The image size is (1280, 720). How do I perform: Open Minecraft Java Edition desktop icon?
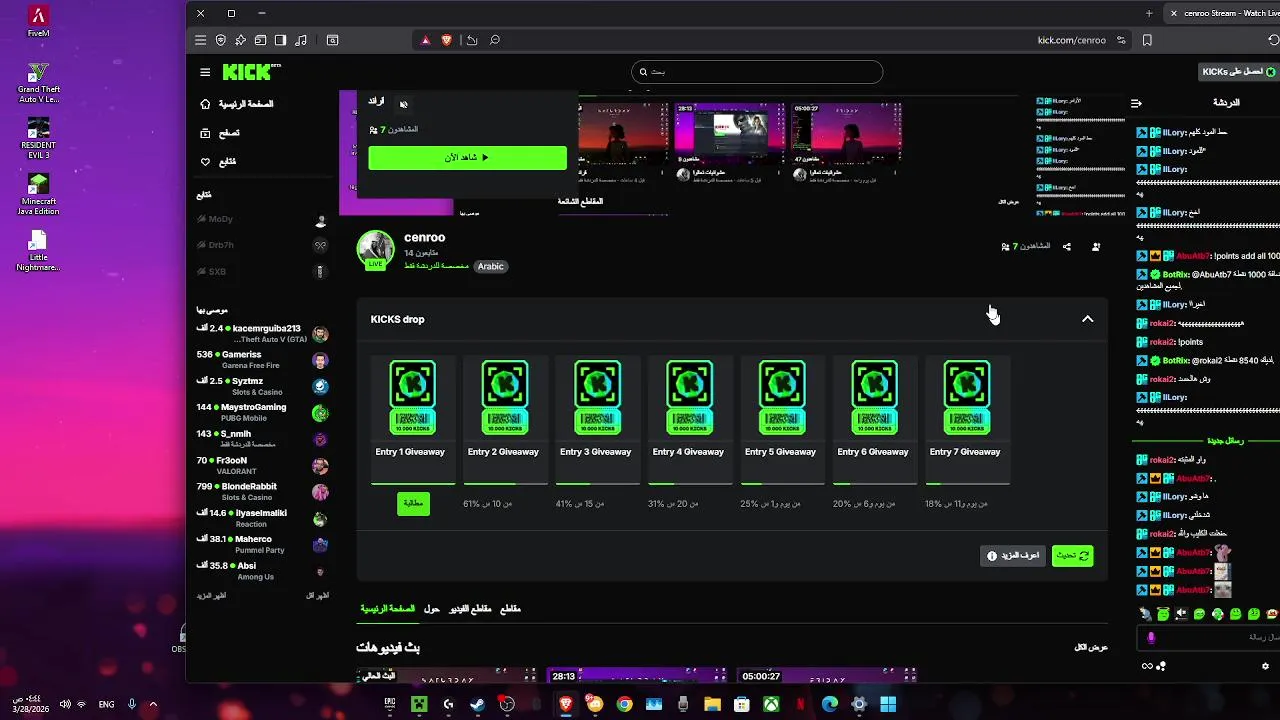coord(38,194)
